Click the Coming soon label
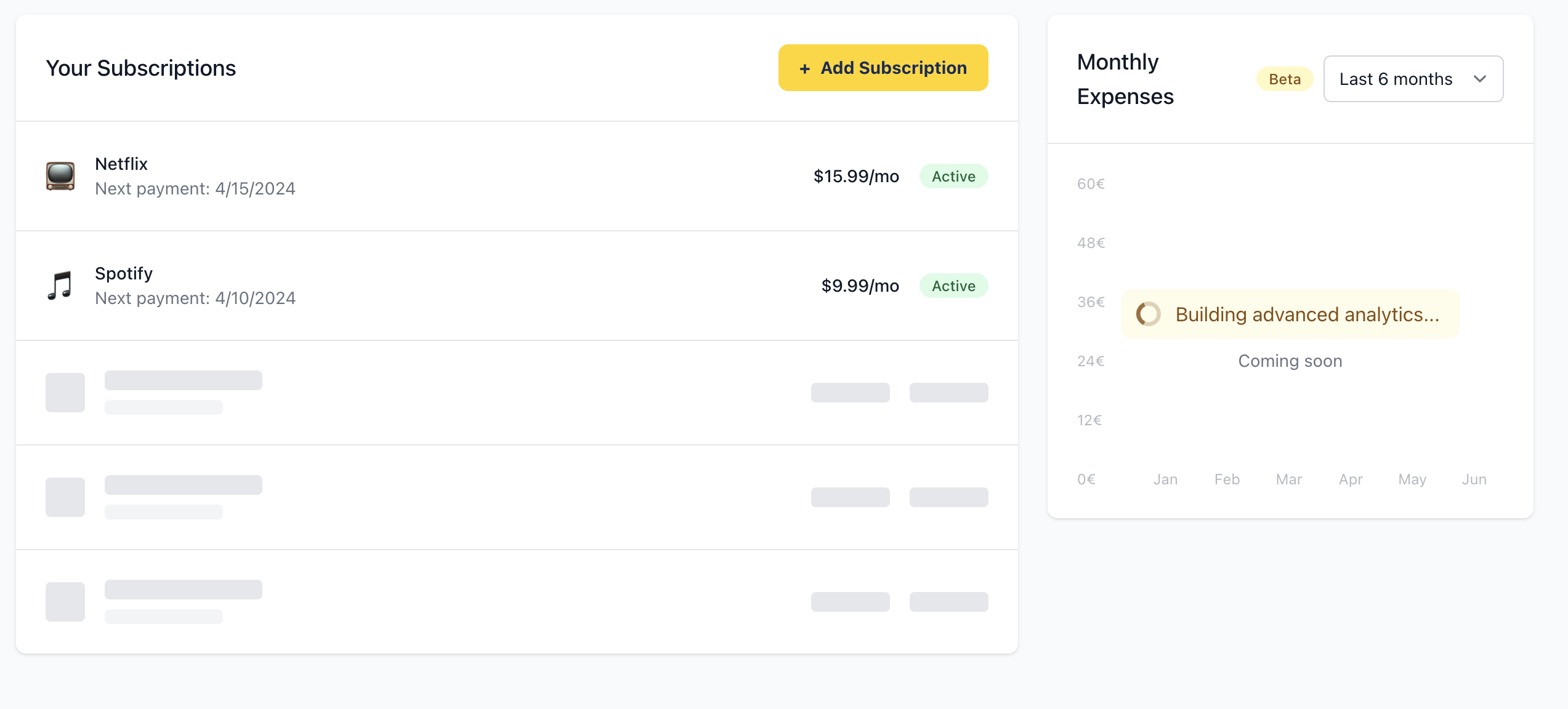1568x709 pixels. pos(1290,361)
